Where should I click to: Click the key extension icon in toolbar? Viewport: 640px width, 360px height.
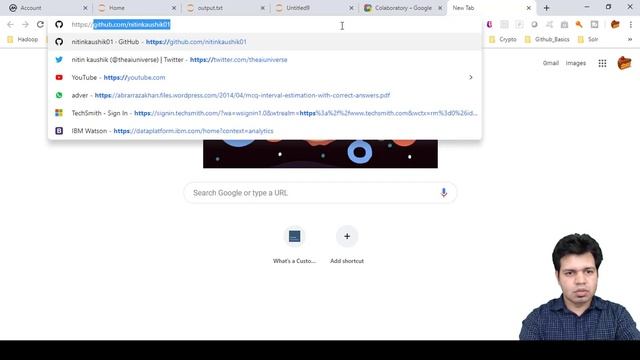pyautogui.click(x=579, y=24)
